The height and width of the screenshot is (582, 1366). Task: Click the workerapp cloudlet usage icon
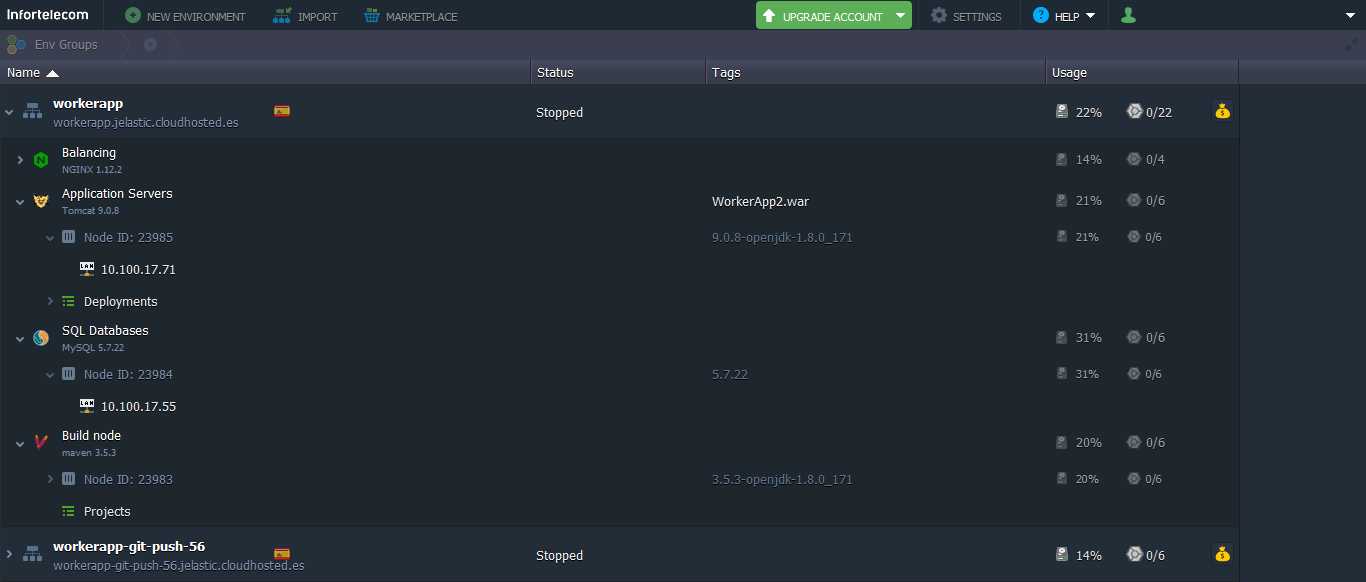(x=1134, y=112)
